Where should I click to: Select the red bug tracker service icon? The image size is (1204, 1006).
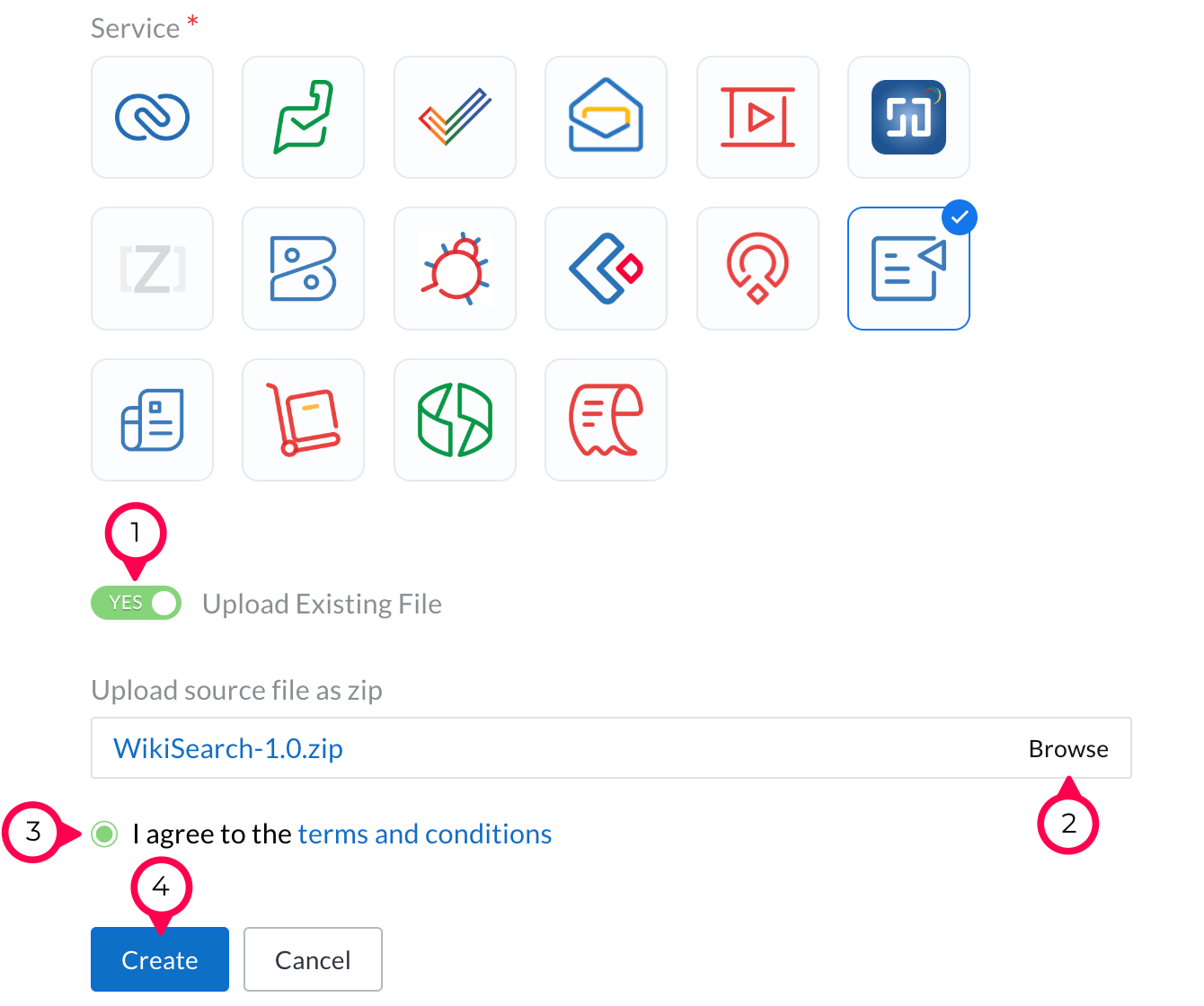[x=455, y=269]
